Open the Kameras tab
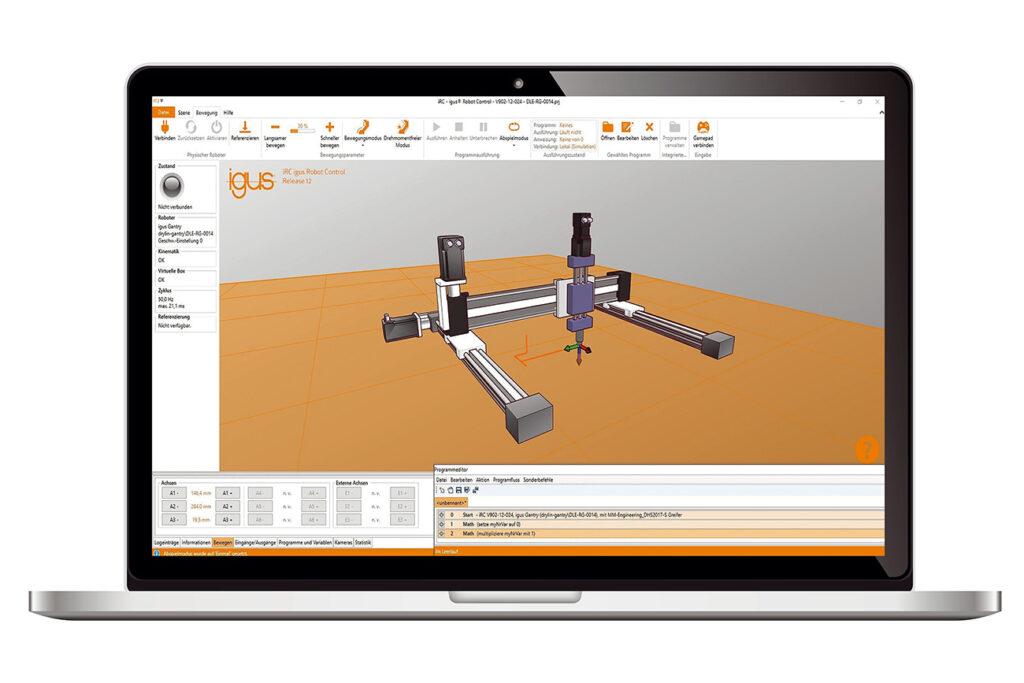 point(344,543)
